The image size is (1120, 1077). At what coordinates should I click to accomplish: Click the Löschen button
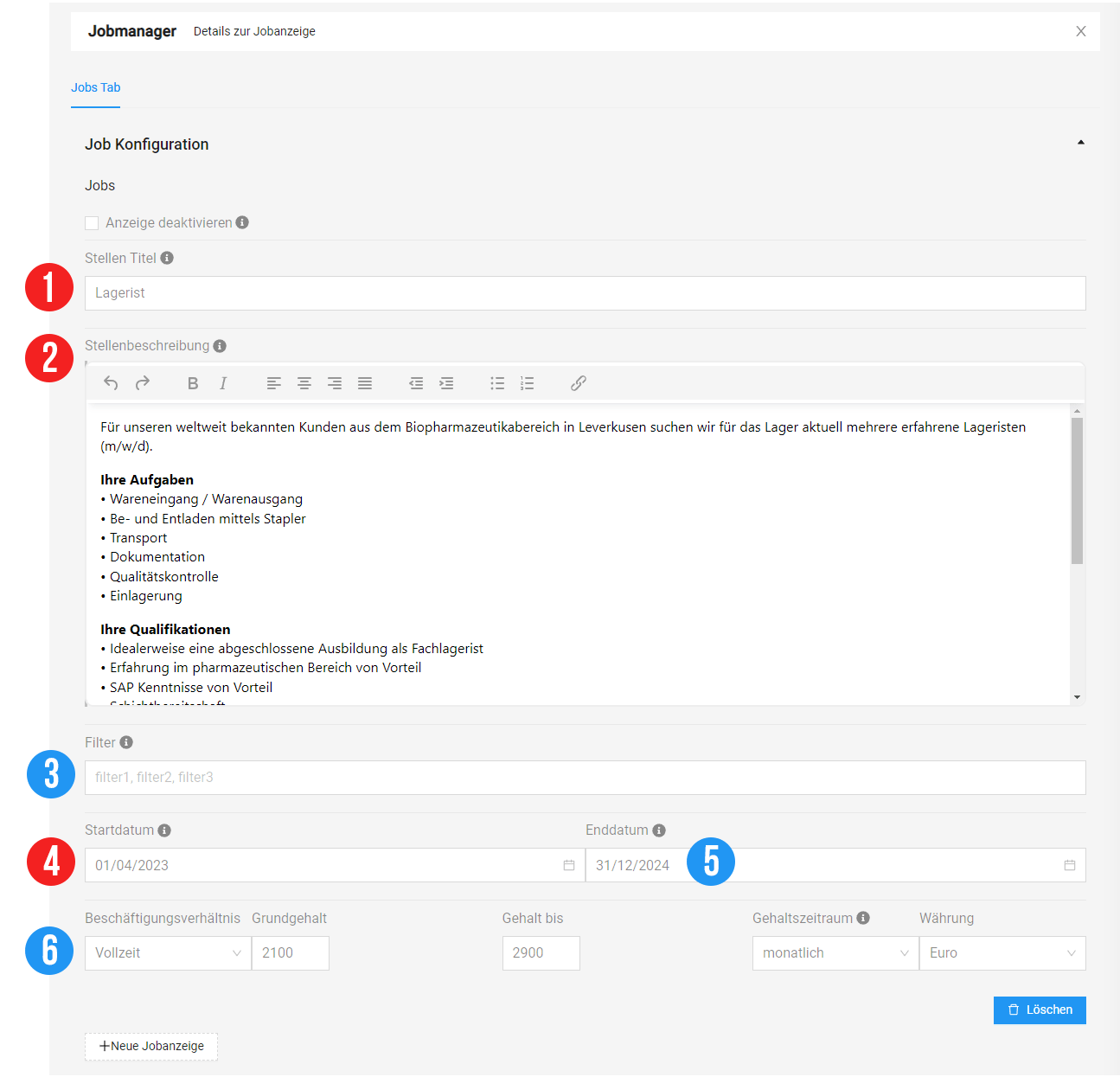tap(1040, 1010)
